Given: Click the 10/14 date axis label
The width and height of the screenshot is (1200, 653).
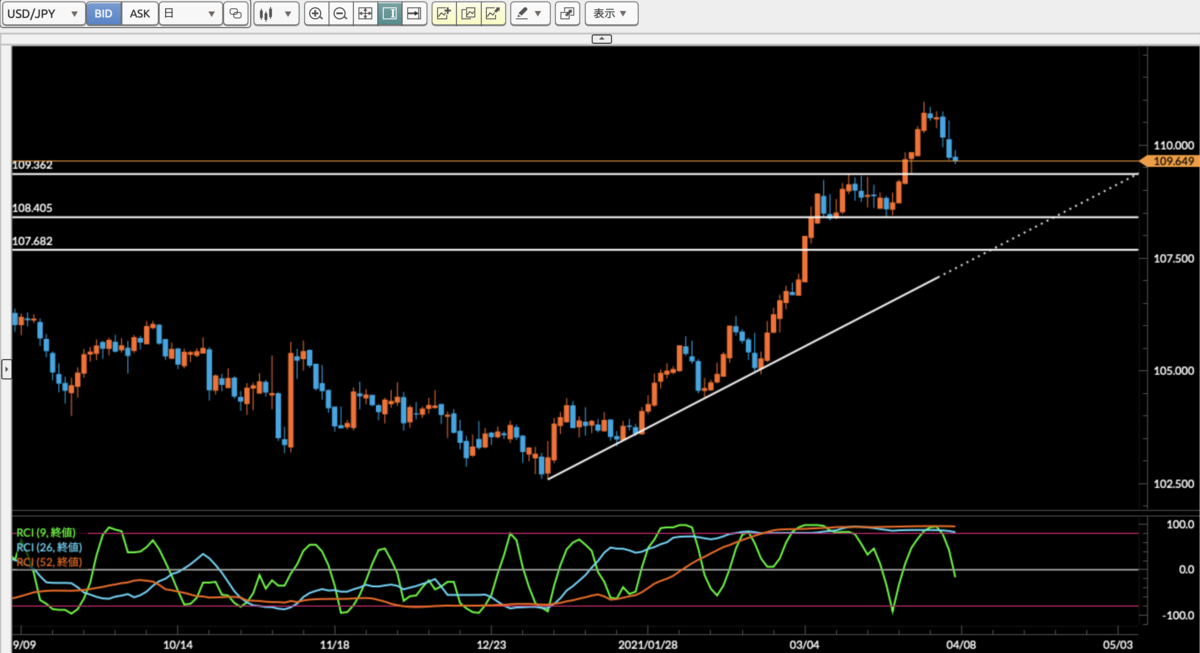Looking at the screenshot, I should (178, 643).
